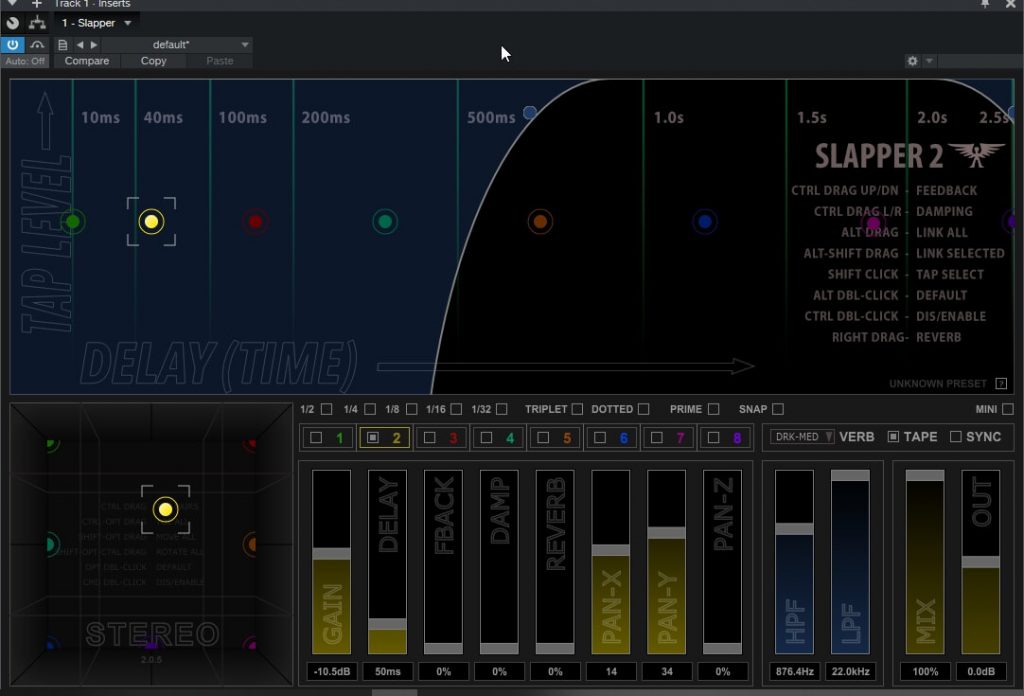Select the teal tap dot near 200ms
This screenshot has height=696, width=1024.
(386, 221)
